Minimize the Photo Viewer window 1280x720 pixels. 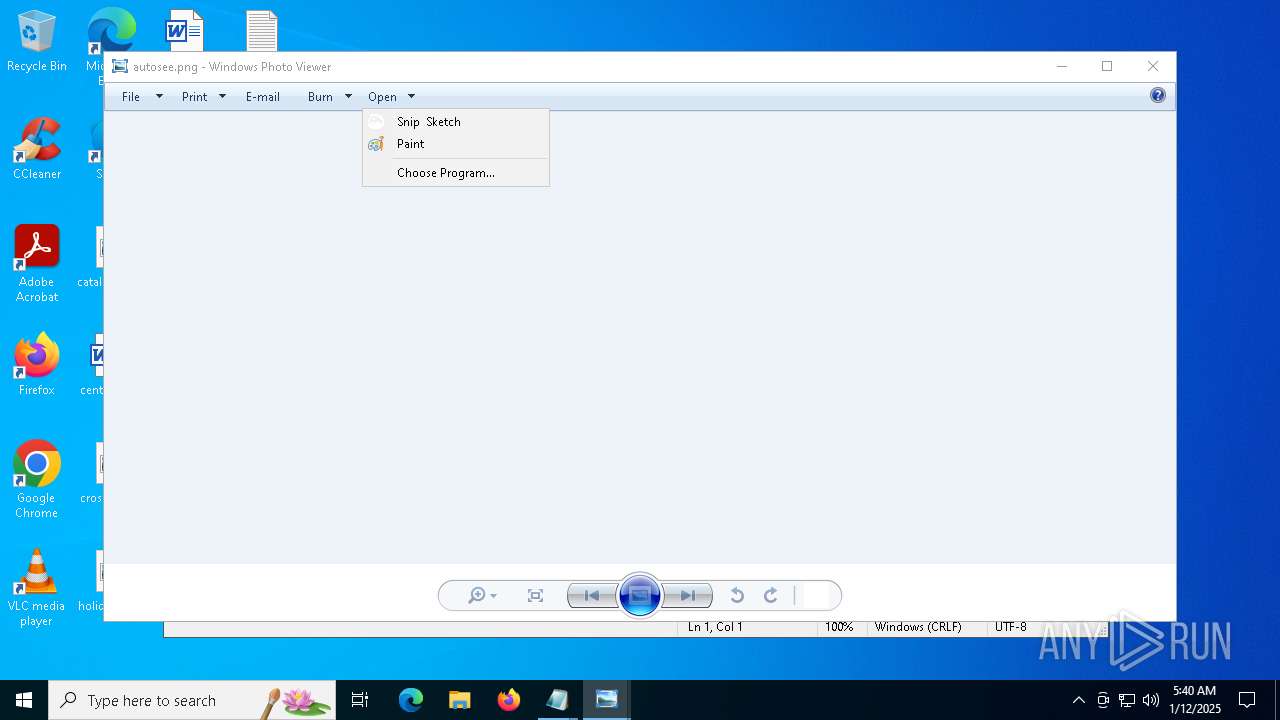point(1062,67)
